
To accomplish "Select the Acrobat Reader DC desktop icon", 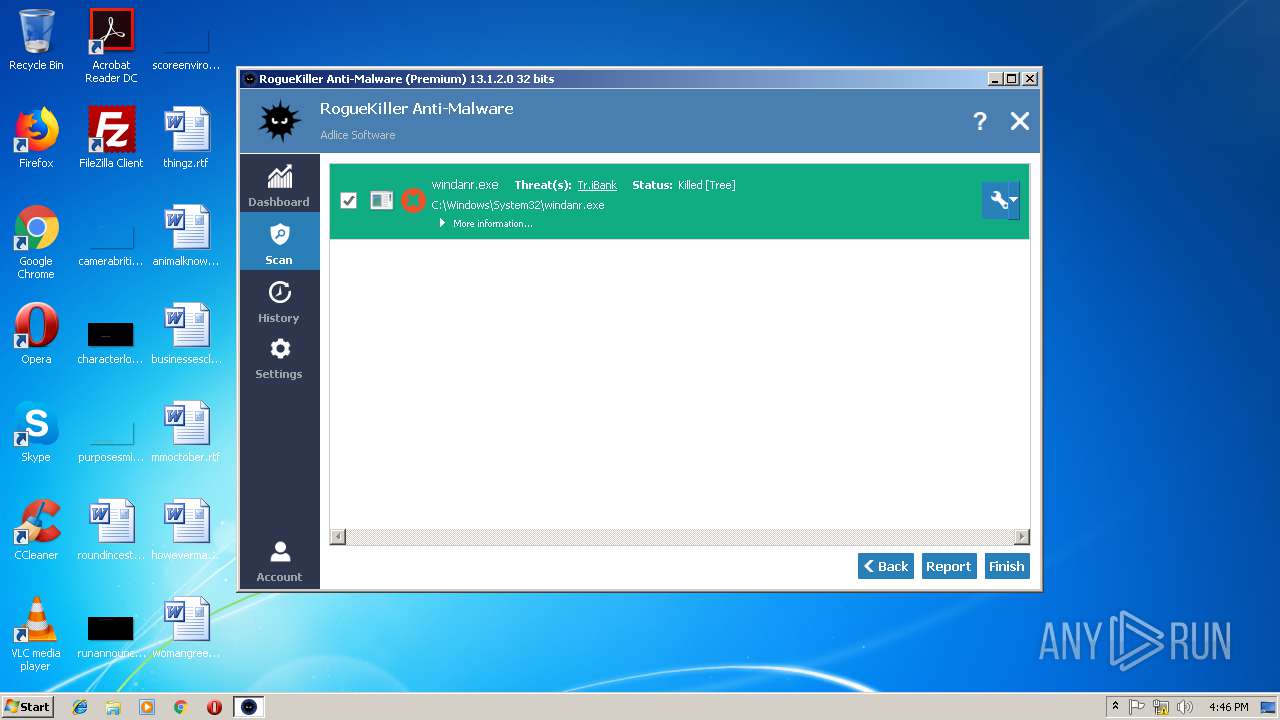I will (x=111, y=46).
